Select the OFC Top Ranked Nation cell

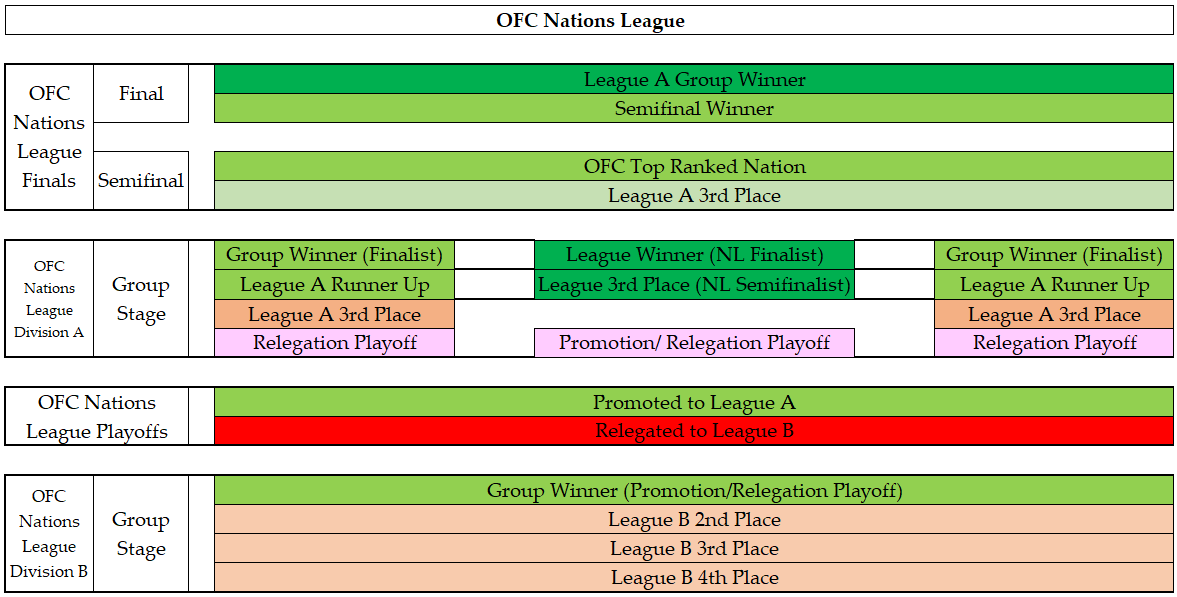coord(694,167)
